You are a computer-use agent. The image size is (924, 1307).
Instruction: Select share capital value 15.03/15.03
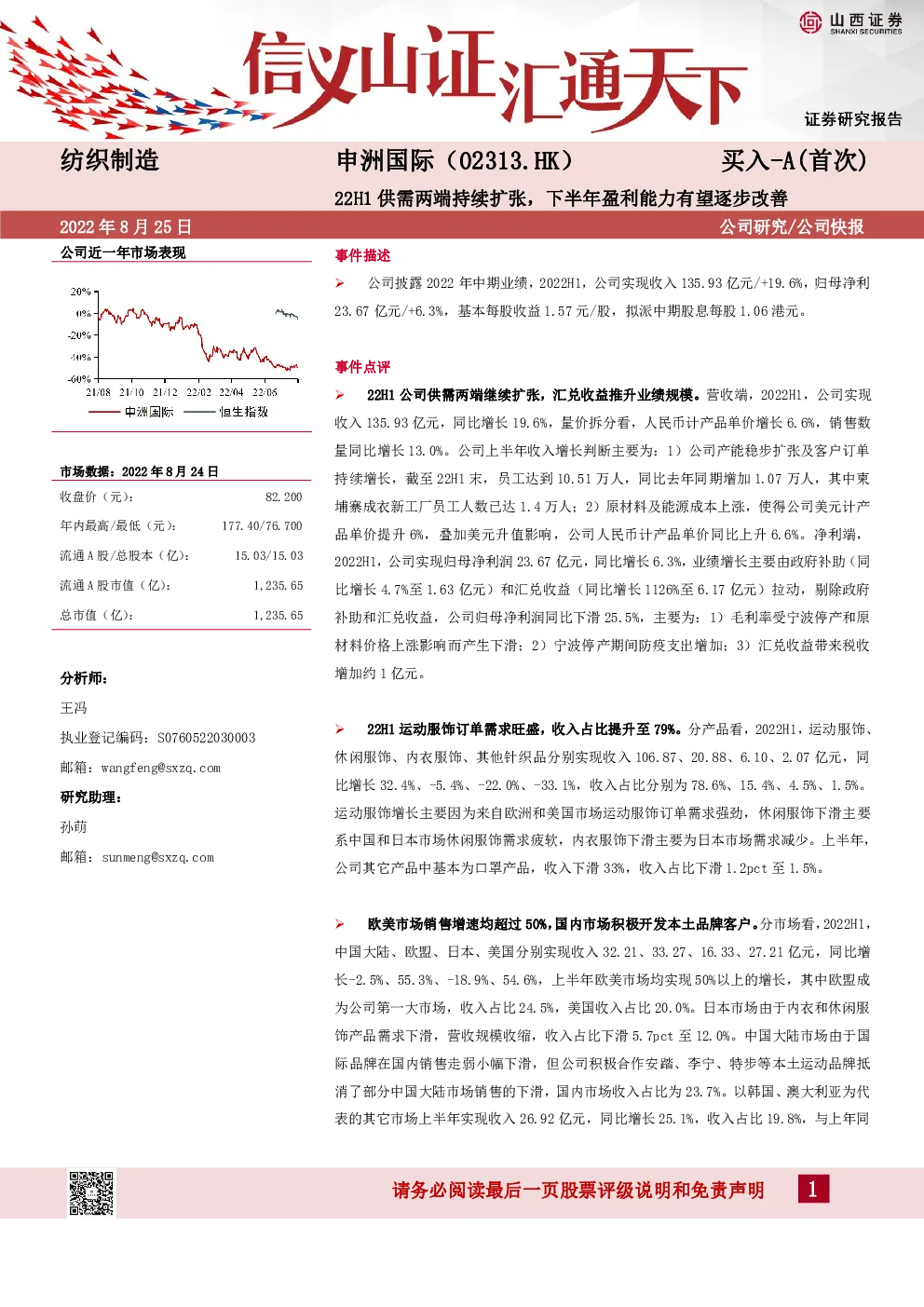[269, 556]
